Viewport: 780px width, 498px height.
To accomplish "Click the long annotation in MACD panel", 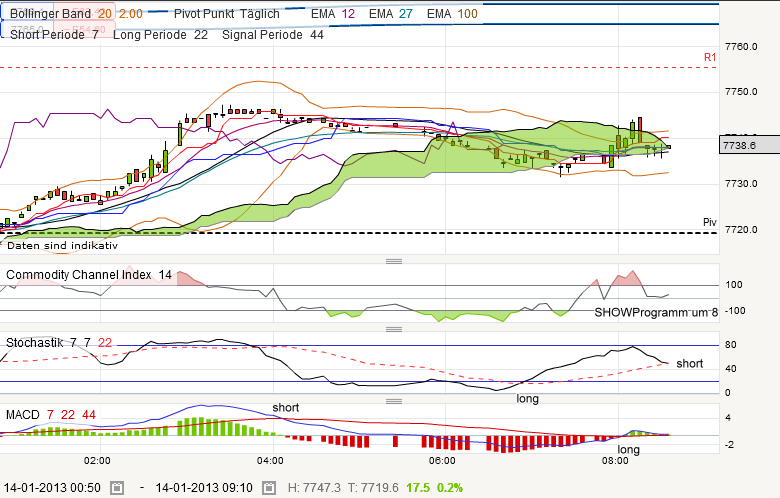I will tap(628, 449).
